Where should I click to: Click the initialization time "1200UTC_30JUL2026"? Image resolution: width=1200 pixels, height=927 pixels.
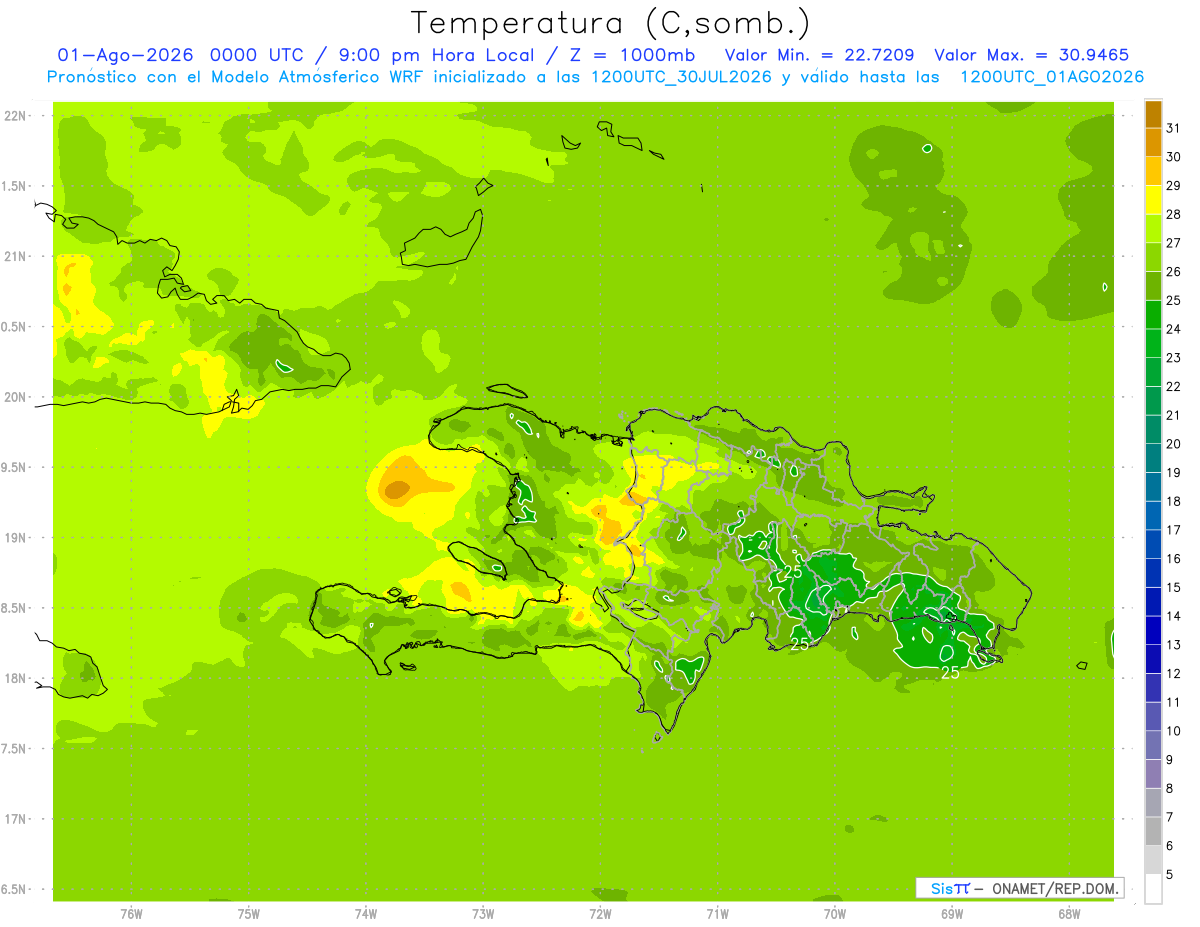click(x=681, y=77)
